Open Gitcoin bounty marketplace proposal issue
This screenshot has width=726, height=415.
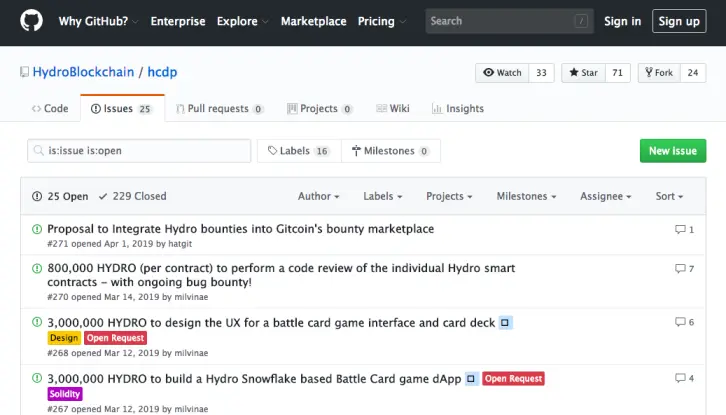pyautogui.click(x=241, y=229)
